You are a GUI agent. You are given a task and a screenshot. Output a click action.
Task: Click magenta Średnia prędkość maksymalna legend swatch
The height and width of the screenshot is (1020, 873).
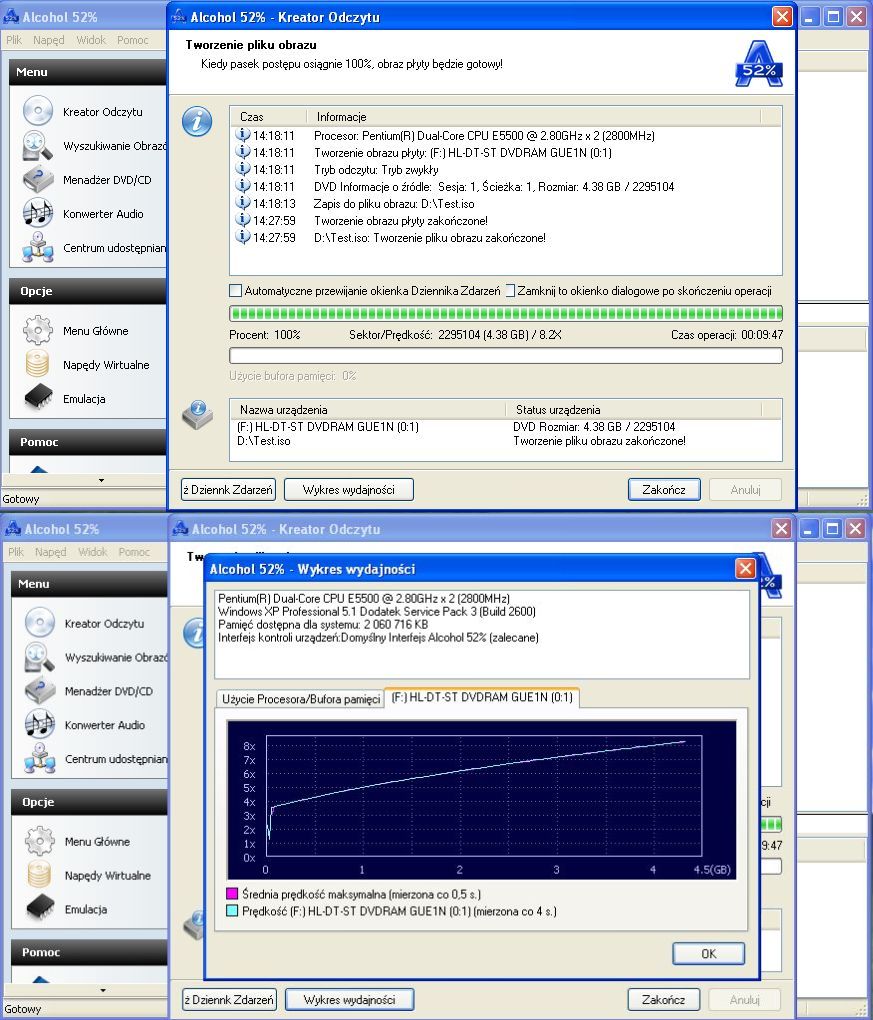[232, 894]
